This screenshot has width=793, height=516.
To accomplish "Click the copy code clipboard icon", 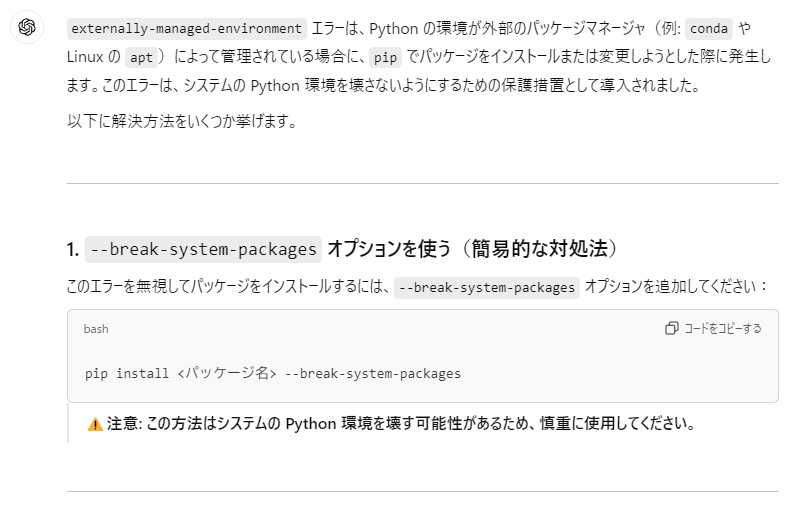I will coord(671,328).
